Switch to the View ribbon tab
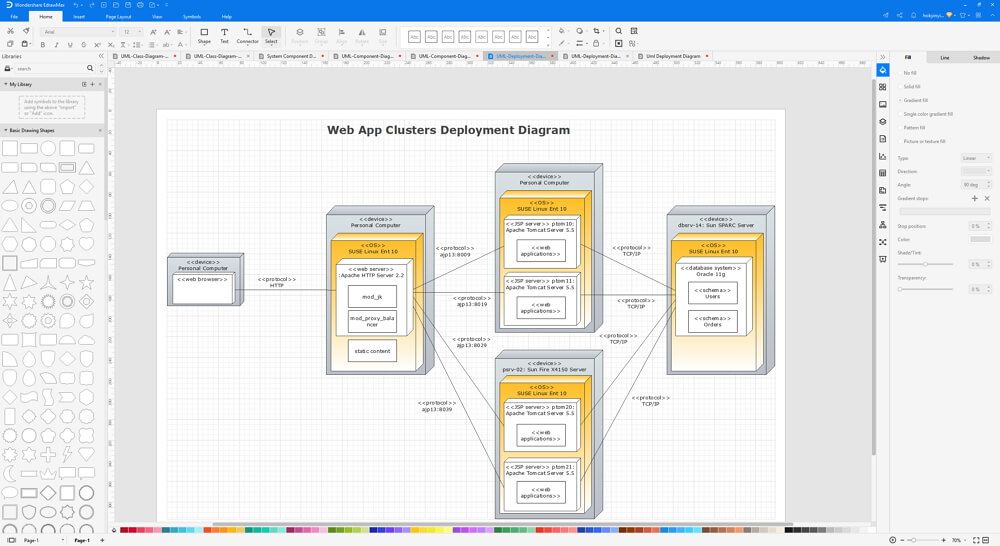The width and height of the screenshot is (1000, 546). (157, 17)
